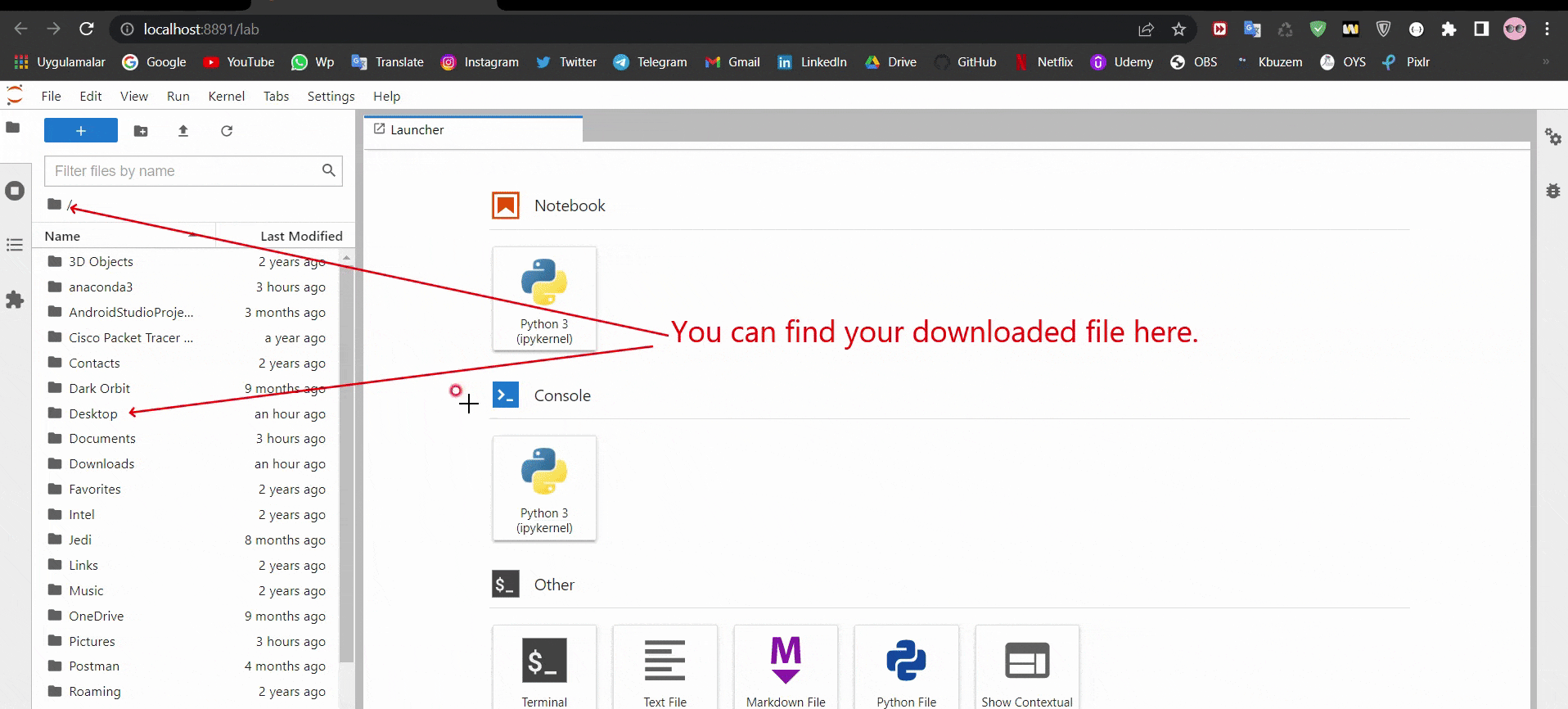The height and width of the screenshot is (709, 1568).
Task: Open Show Contextual Help card
Action: click(x=1027, y=667)
